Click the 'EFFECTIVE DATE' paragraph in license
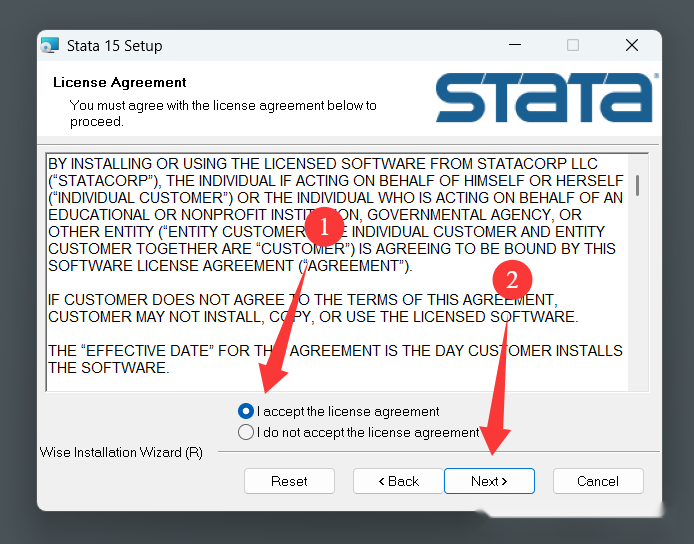The image size is (694, 544). (335, 359)
